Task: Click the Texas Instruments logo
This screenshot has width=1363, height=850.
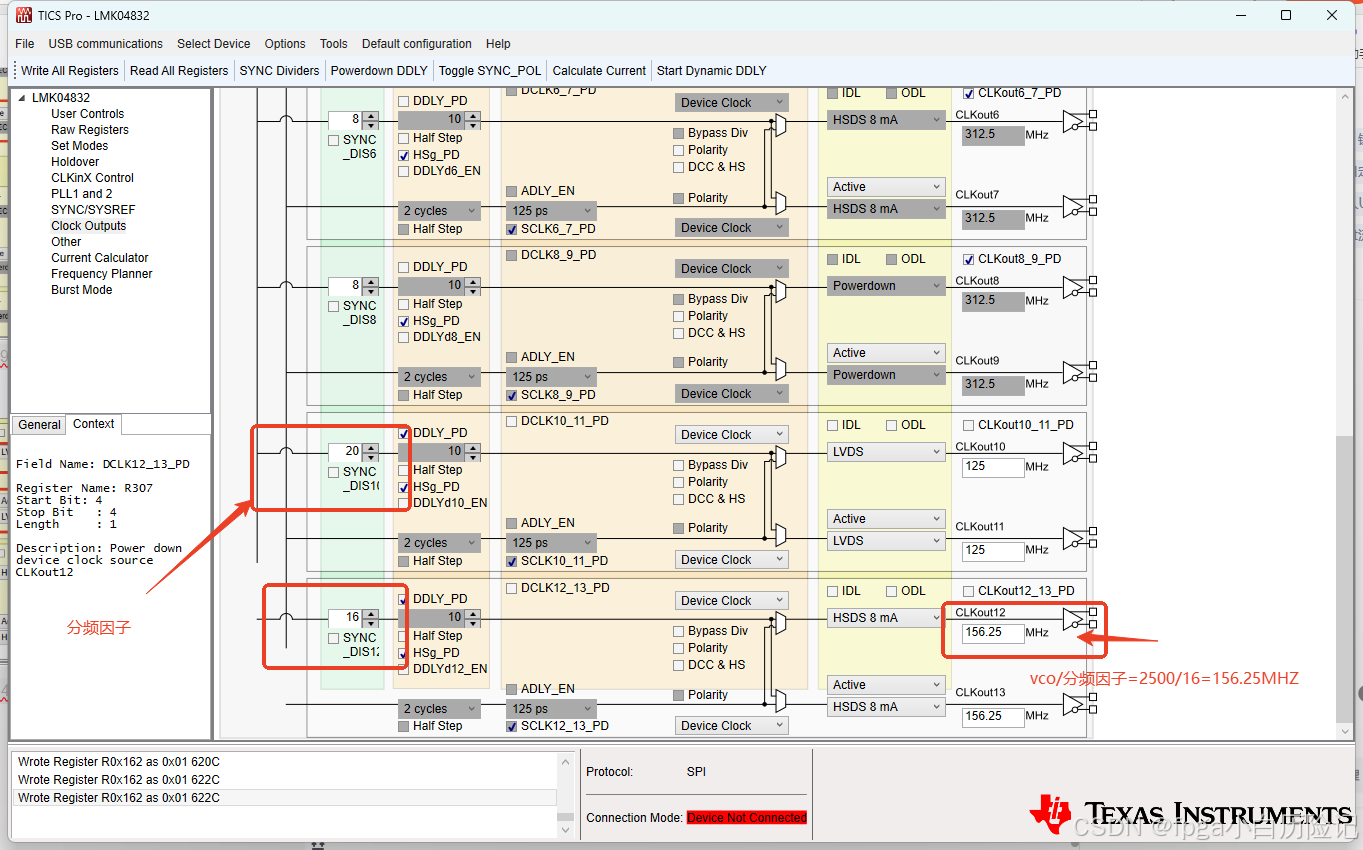Action: [x=1190, y=812]
